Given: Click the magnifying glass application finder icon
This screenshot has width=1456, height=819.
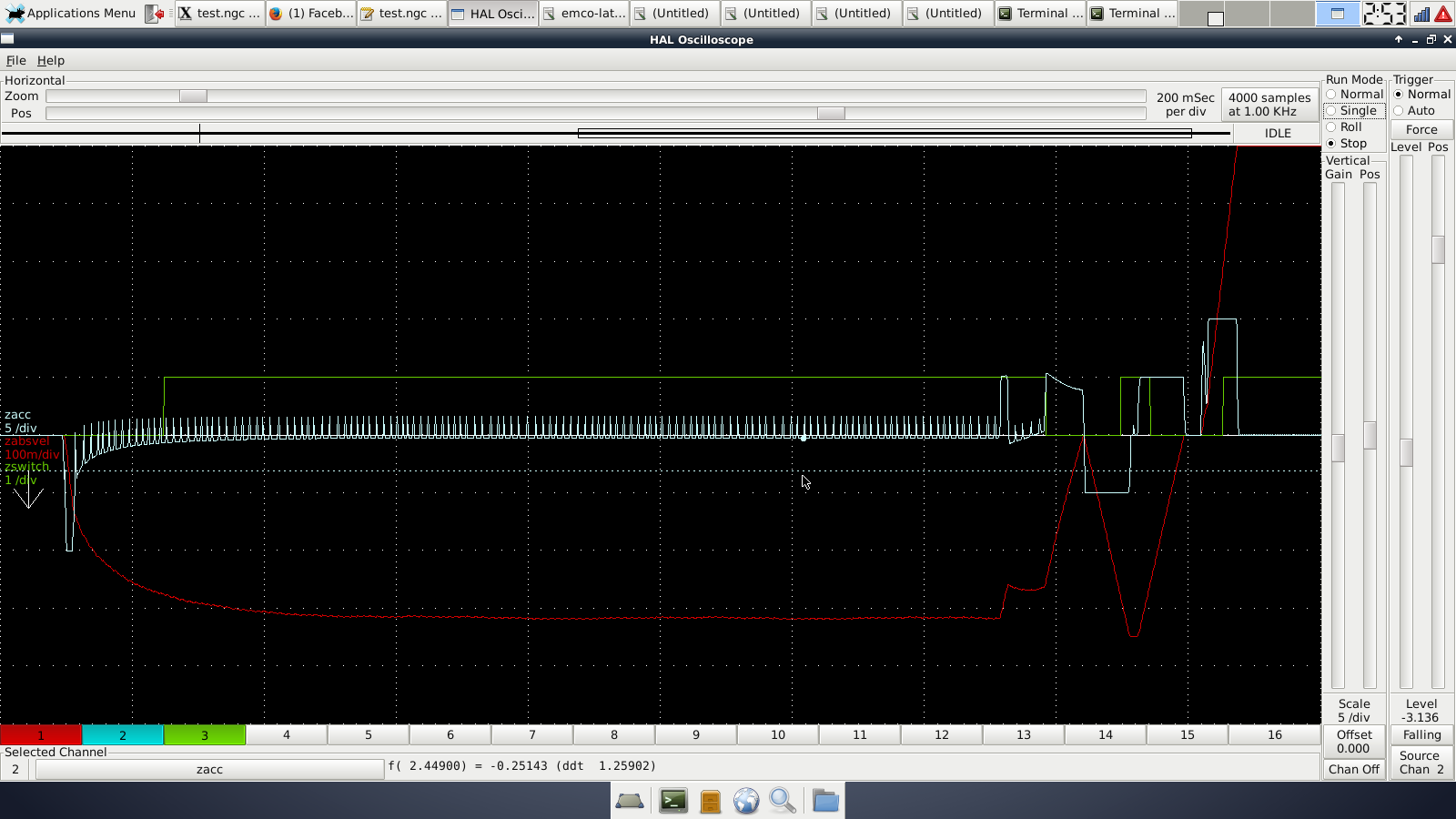Looking at the screenshot, I should [x=783, y=801].
